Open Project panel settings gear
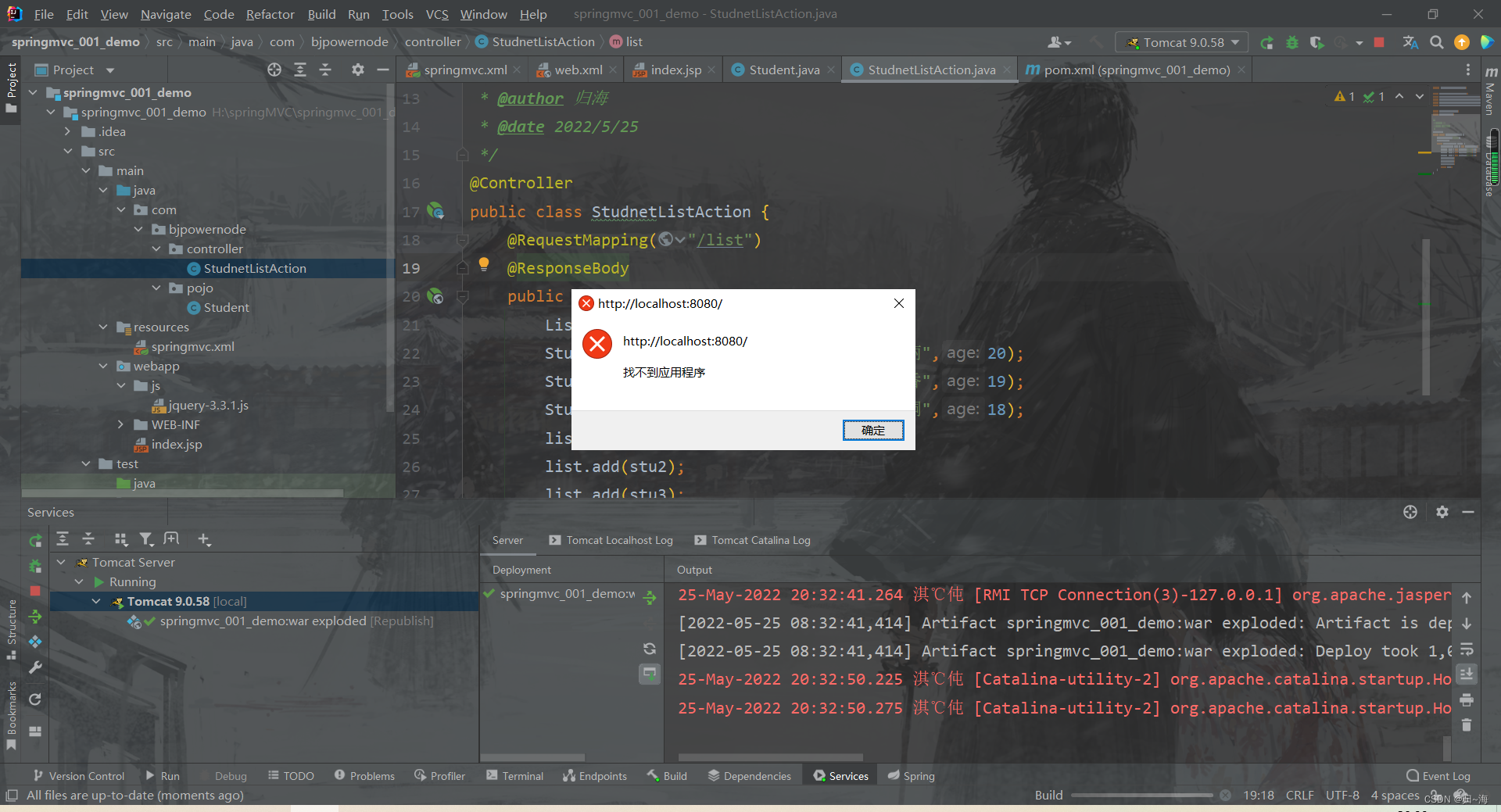Viewport: 1501px width, 812px height. click(x=358, y=70)
